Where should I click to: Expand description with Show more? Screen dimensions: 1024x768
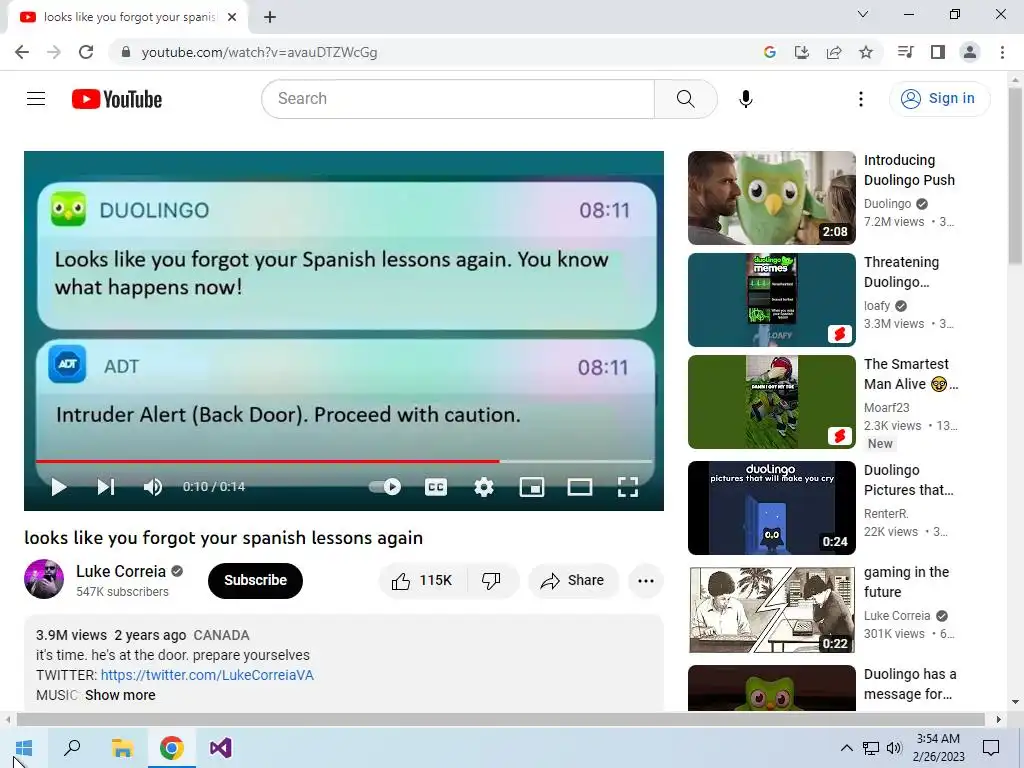tap(120, 696)
